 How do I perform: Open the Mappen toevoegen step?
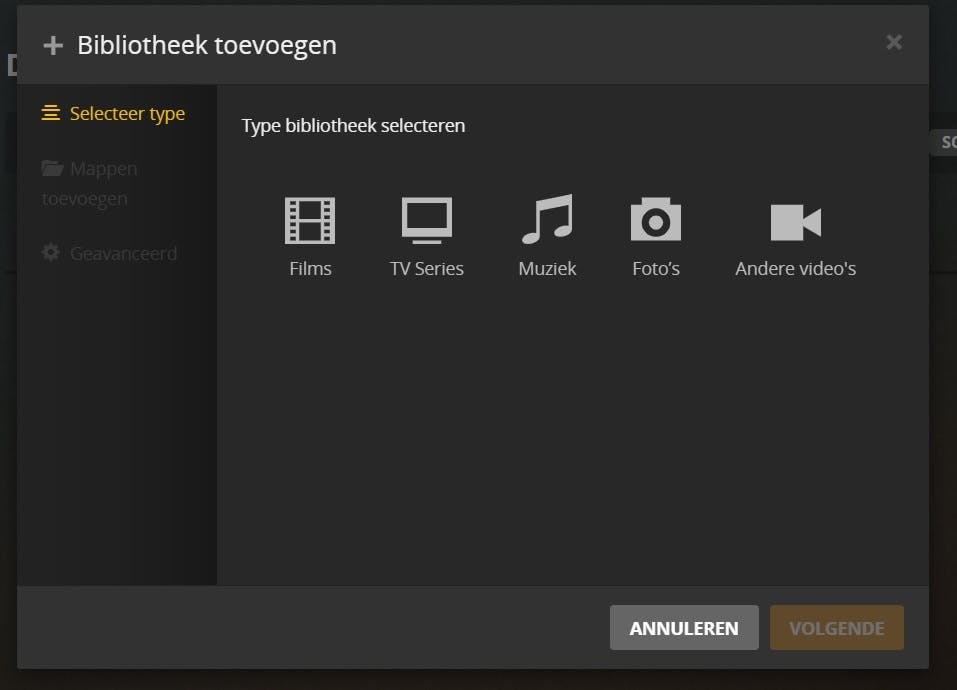[x=89, y=183]
